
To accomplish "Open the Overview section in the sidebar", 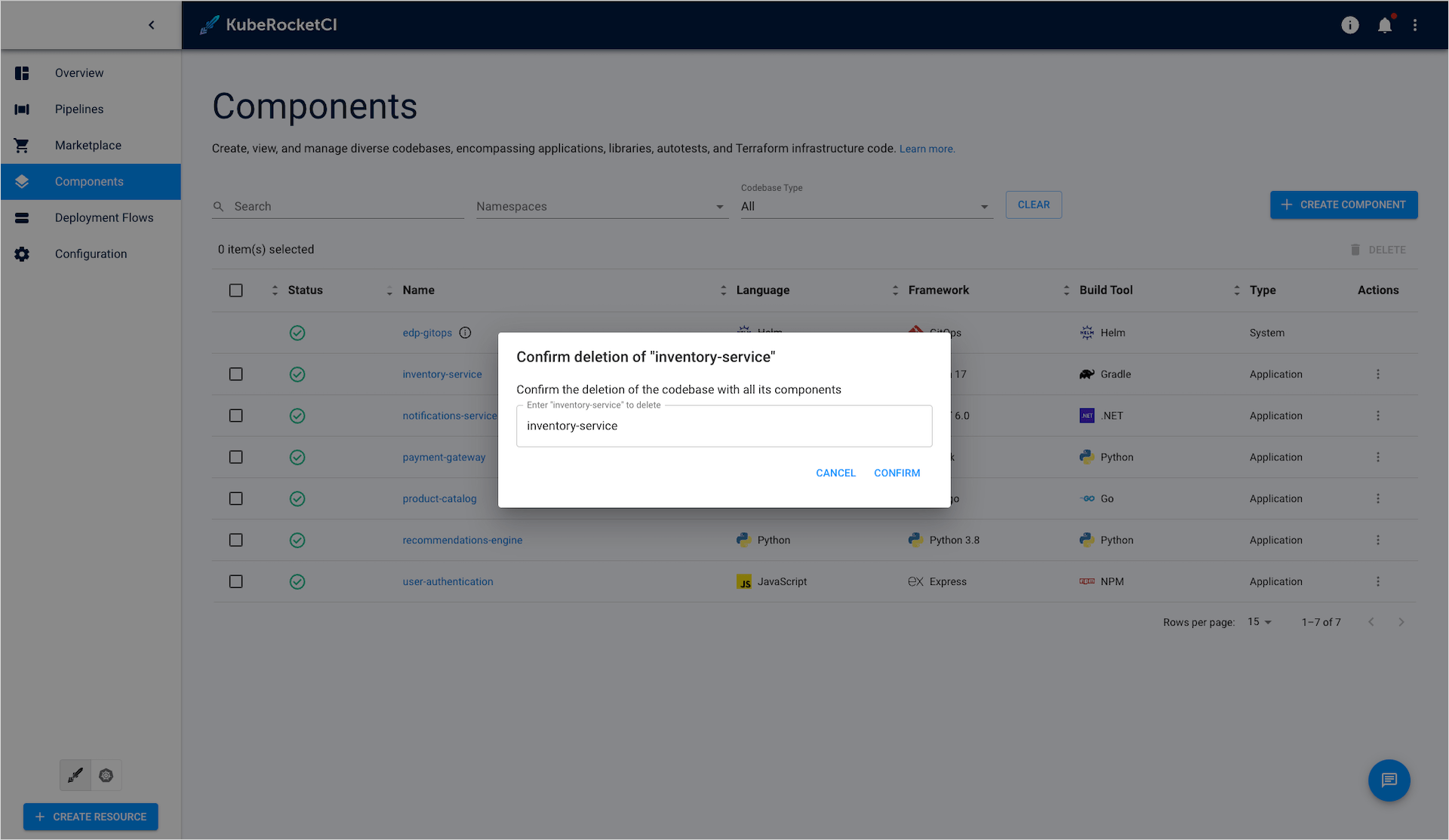I will click(78, 72).
